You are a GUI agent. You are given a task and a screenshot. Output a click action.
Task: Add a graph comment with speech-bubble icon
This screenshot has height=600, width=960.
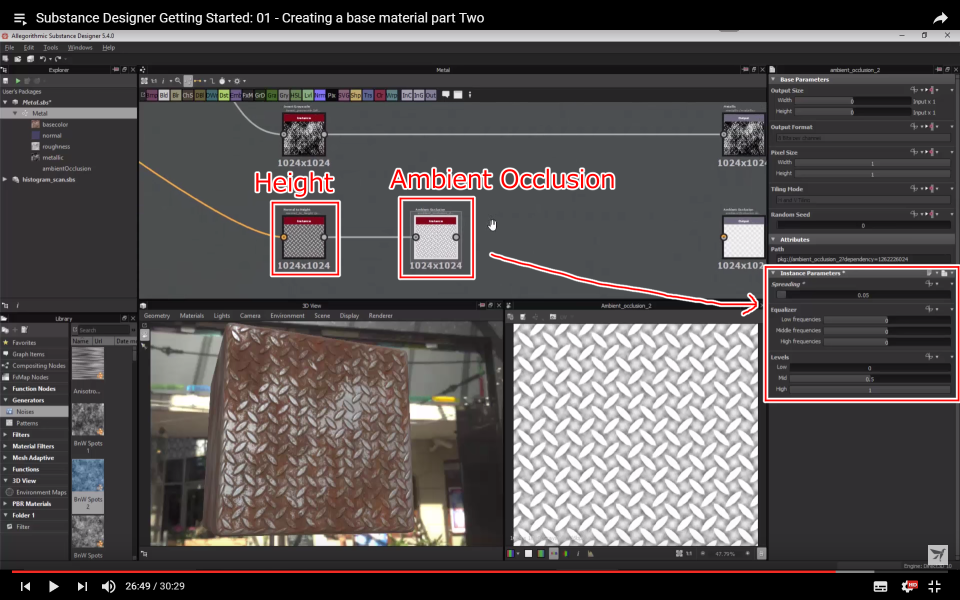(x=446, y=94)
